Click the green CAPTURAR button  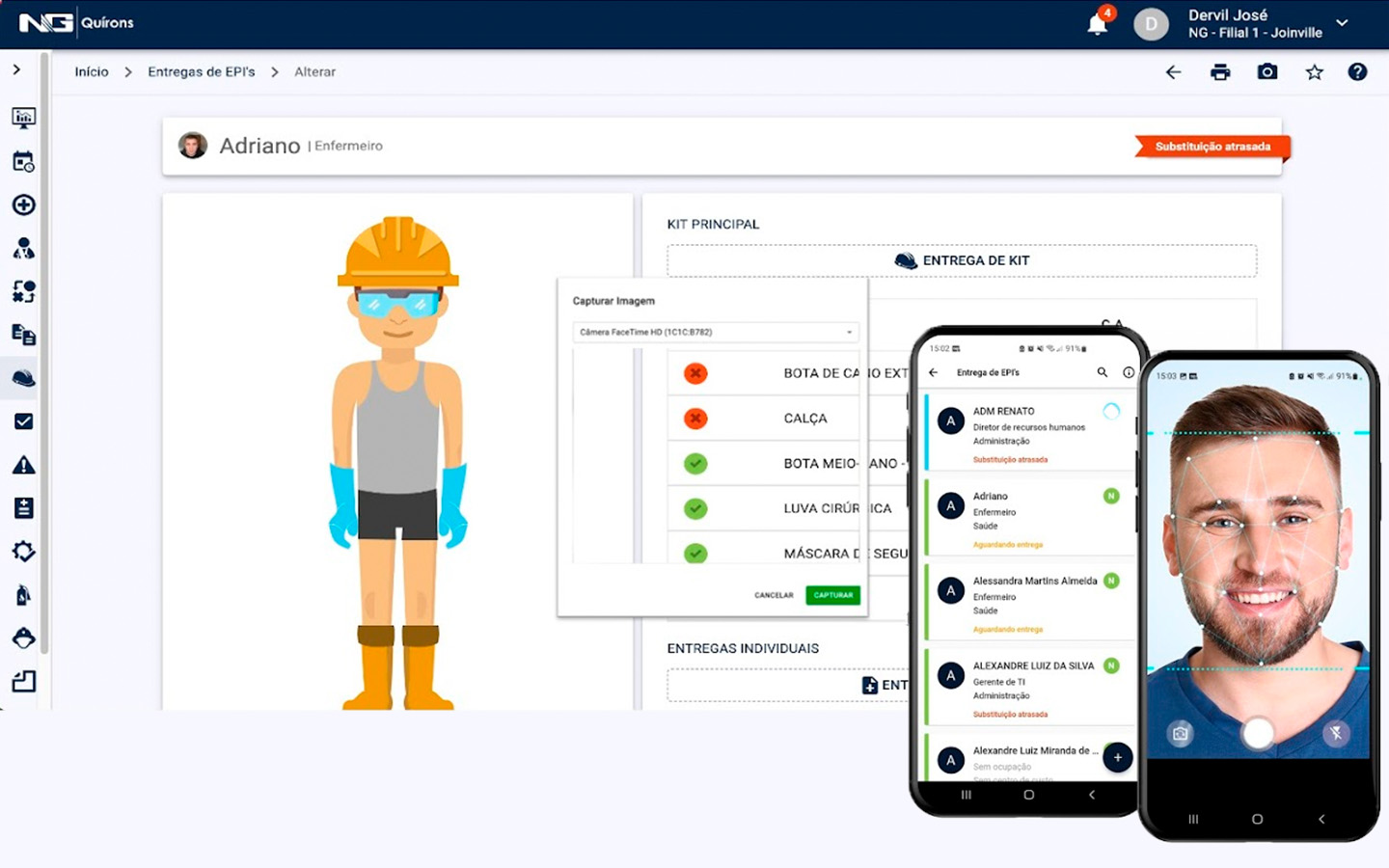coord(832,595)
